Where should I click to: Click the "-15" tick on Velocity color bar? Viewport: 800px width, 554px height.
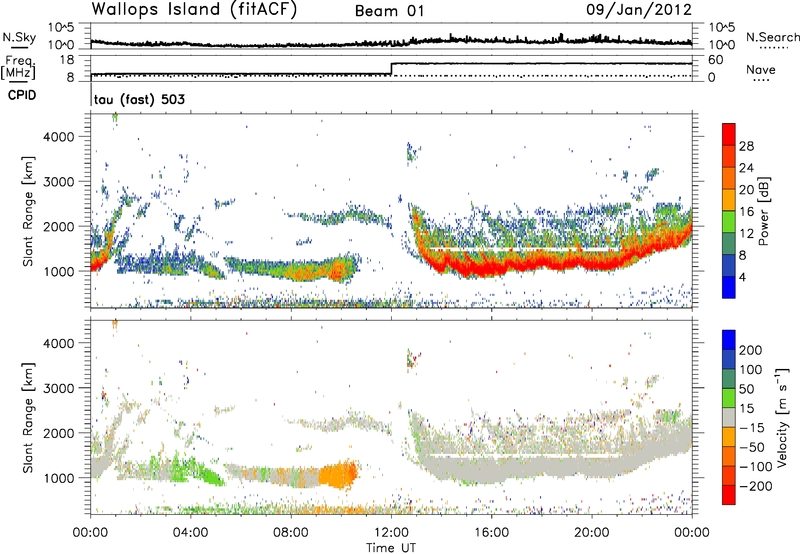752,428
